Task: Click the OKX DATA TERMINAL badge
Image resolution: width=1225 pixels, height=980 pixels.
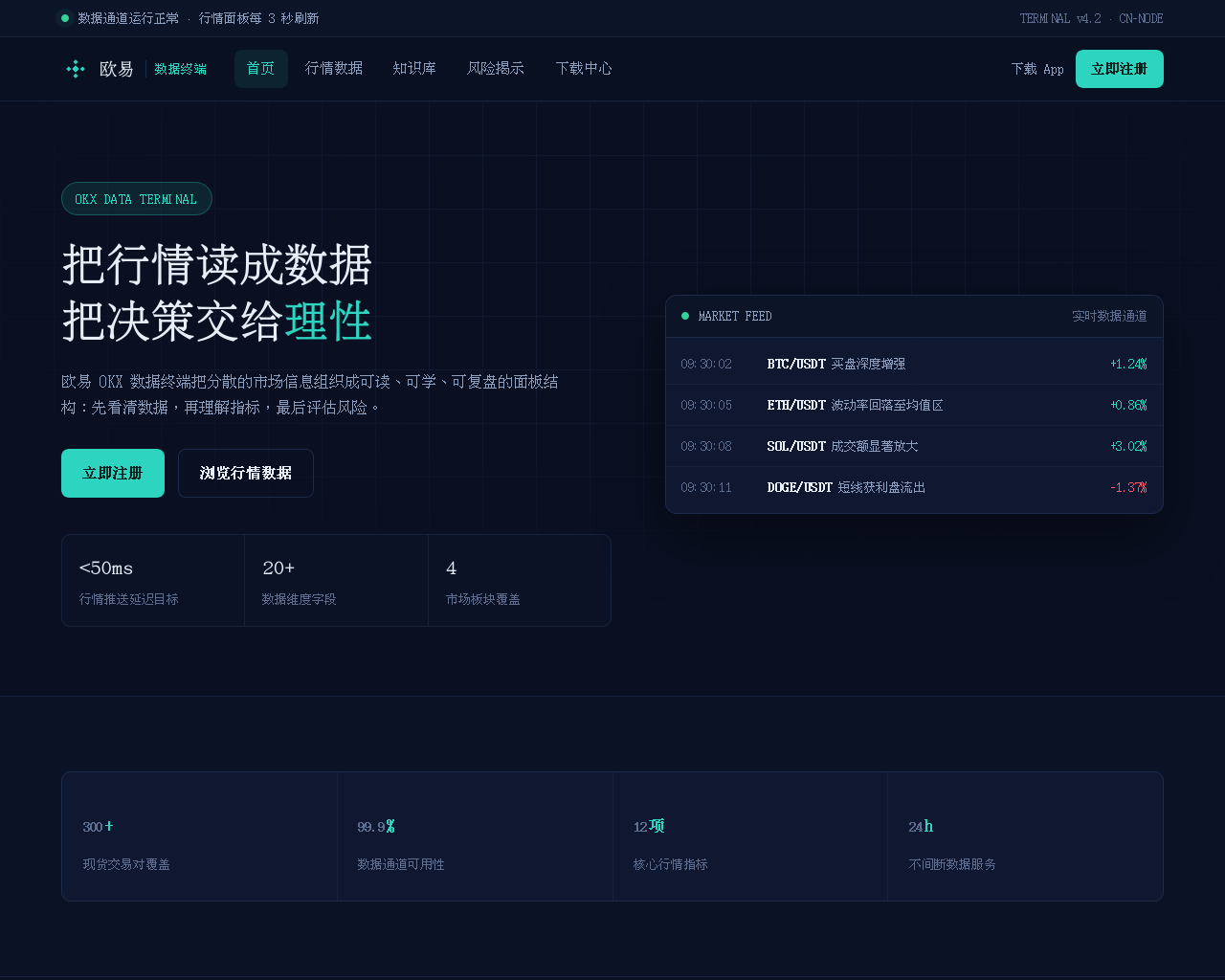Action: (136, 199)
